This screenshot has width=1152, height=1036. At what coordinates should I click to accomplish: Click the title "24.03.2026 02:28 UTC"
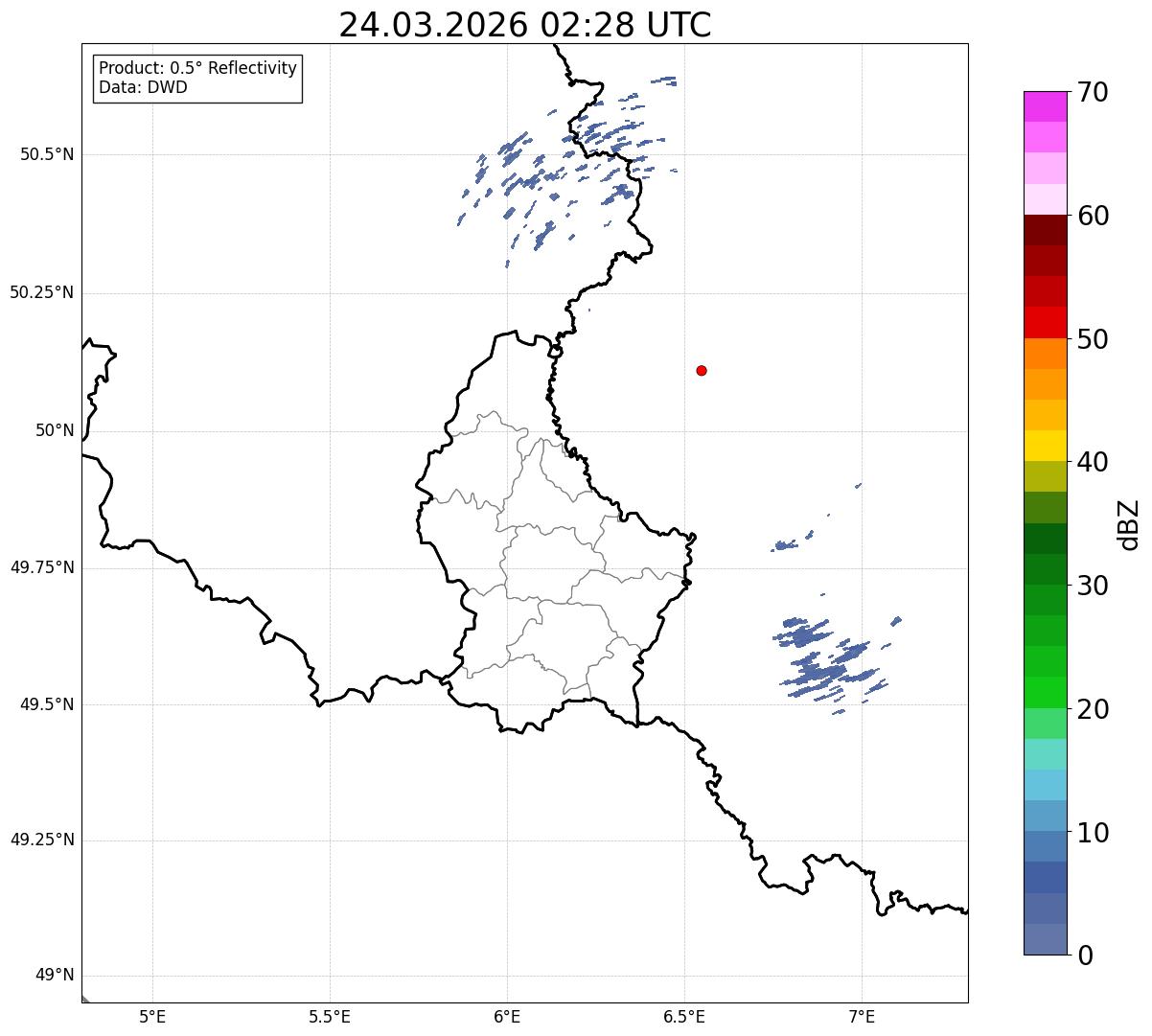tap(525, 25)
